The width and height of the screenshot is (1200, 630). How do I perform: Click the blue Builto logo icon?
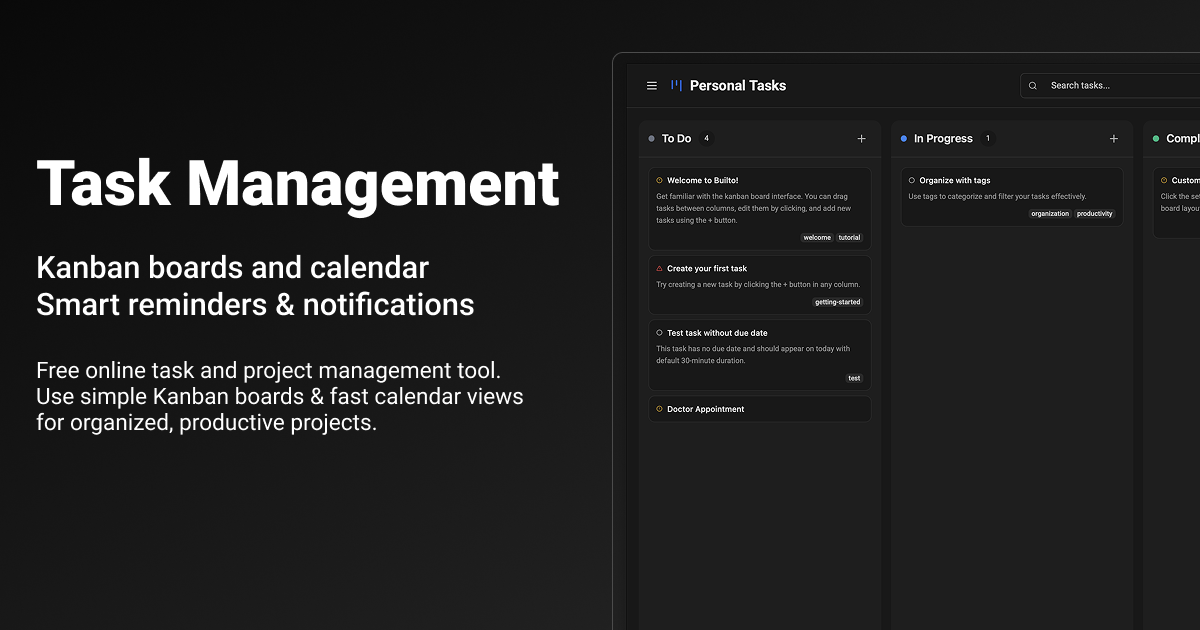[x=677, y=86]
